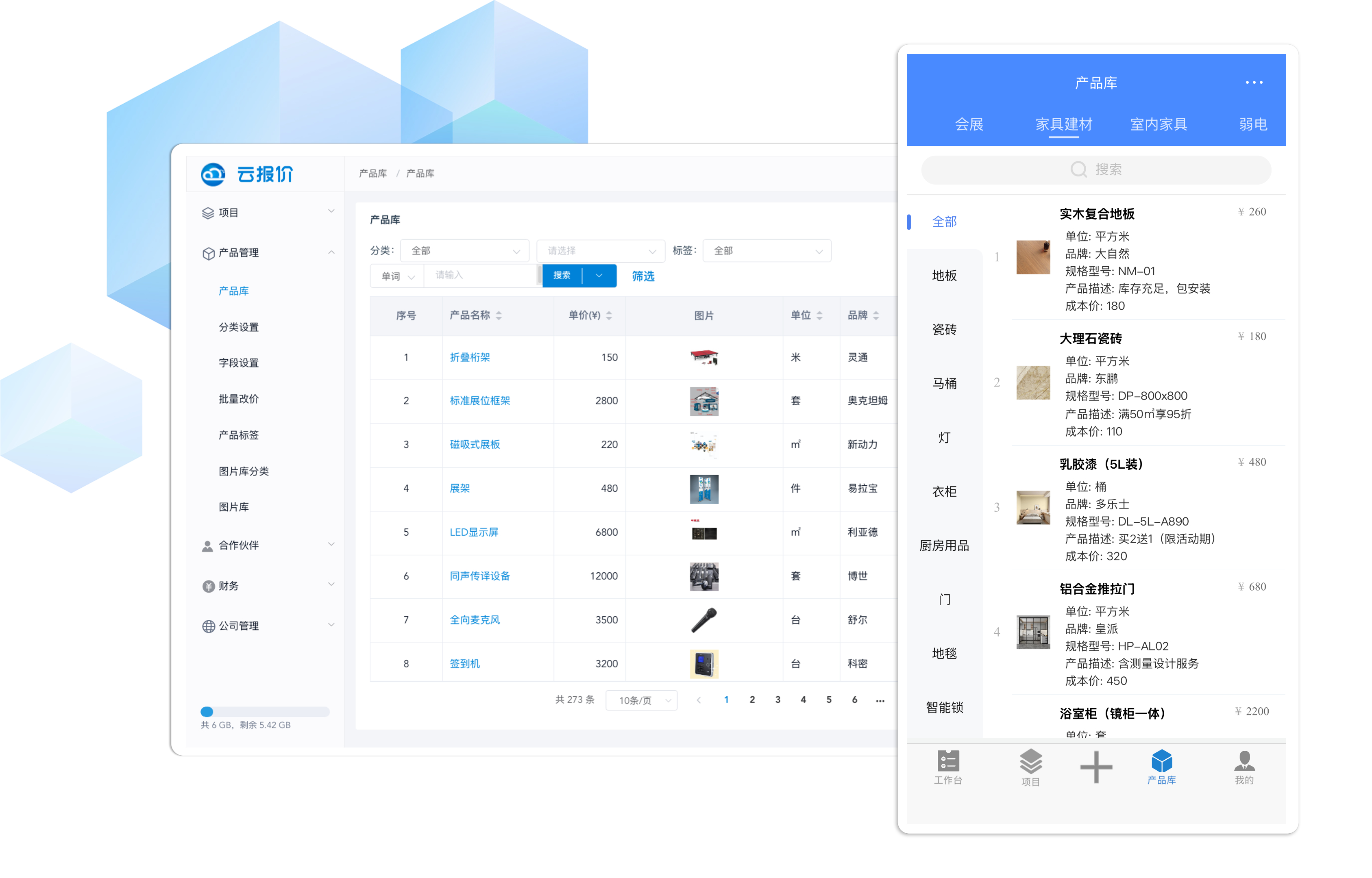Click the storage usage progress bar
The image size is (1372, 878).
[x=265, y=711]
